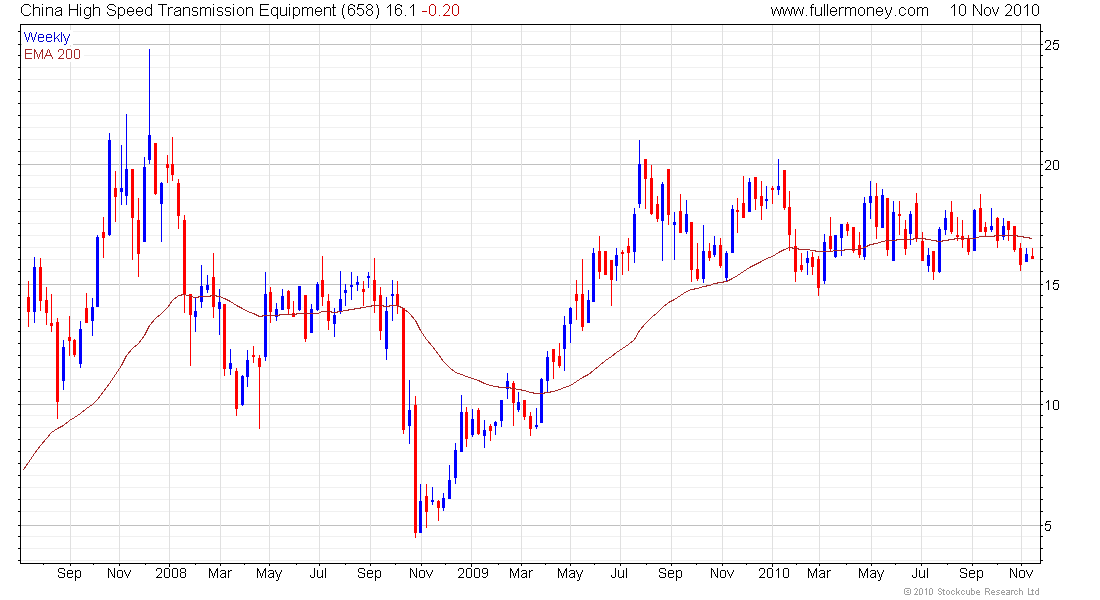Click the 'Mar' label right after 2009
1100x600 pixels.
(x=521, y=573)
